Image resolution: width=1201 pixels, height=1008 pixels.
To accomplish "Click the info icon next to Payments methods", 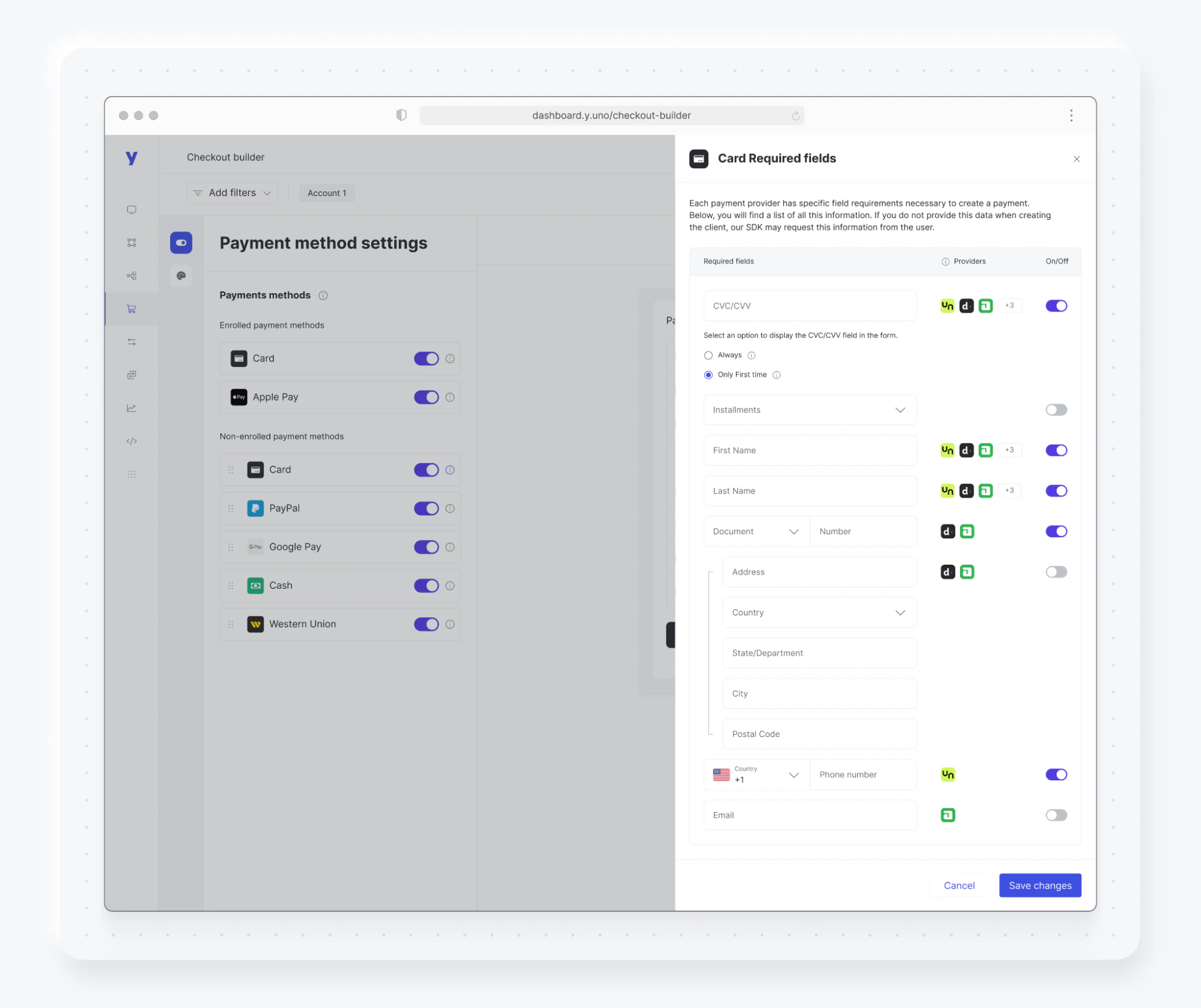I will click(x=323, y=296).
